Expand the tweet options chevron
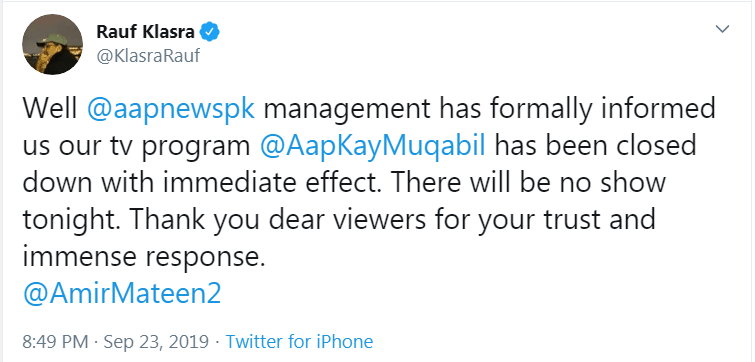 pos(722,29)
